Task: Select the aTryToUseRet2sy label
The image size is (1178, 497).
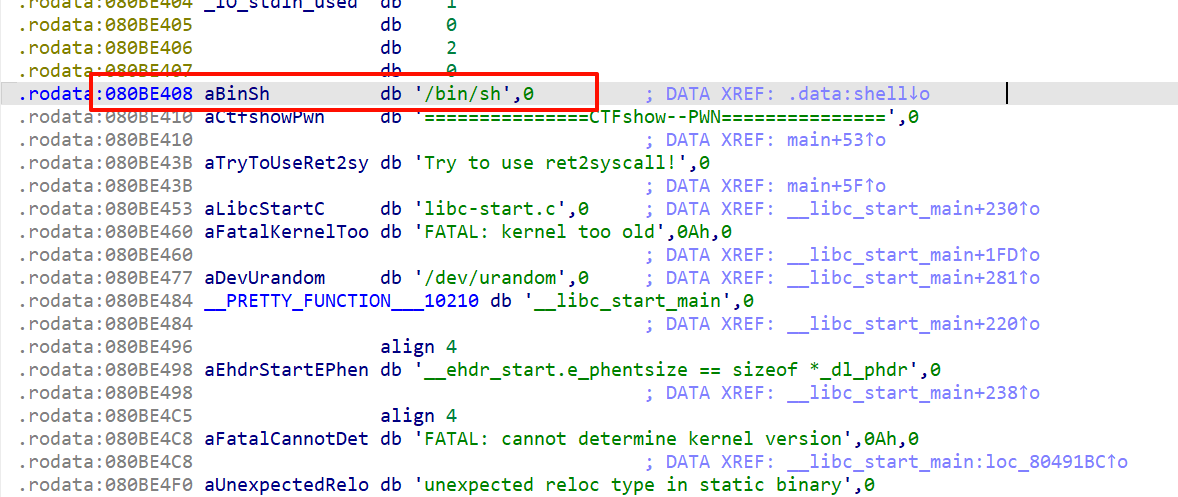Action: 286,163
